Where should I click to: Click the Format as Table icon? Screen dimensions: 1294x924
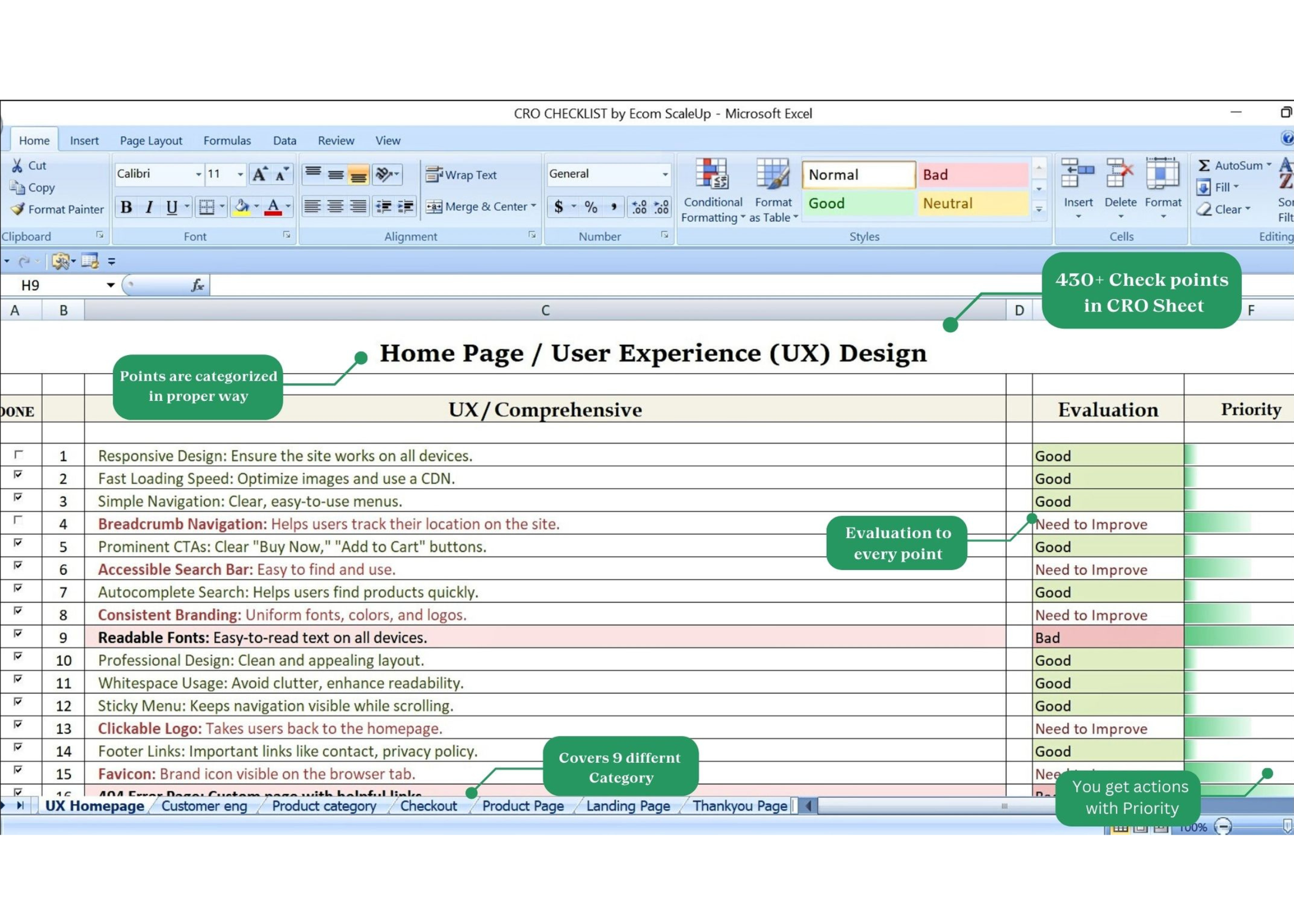(x=772, y=175)
